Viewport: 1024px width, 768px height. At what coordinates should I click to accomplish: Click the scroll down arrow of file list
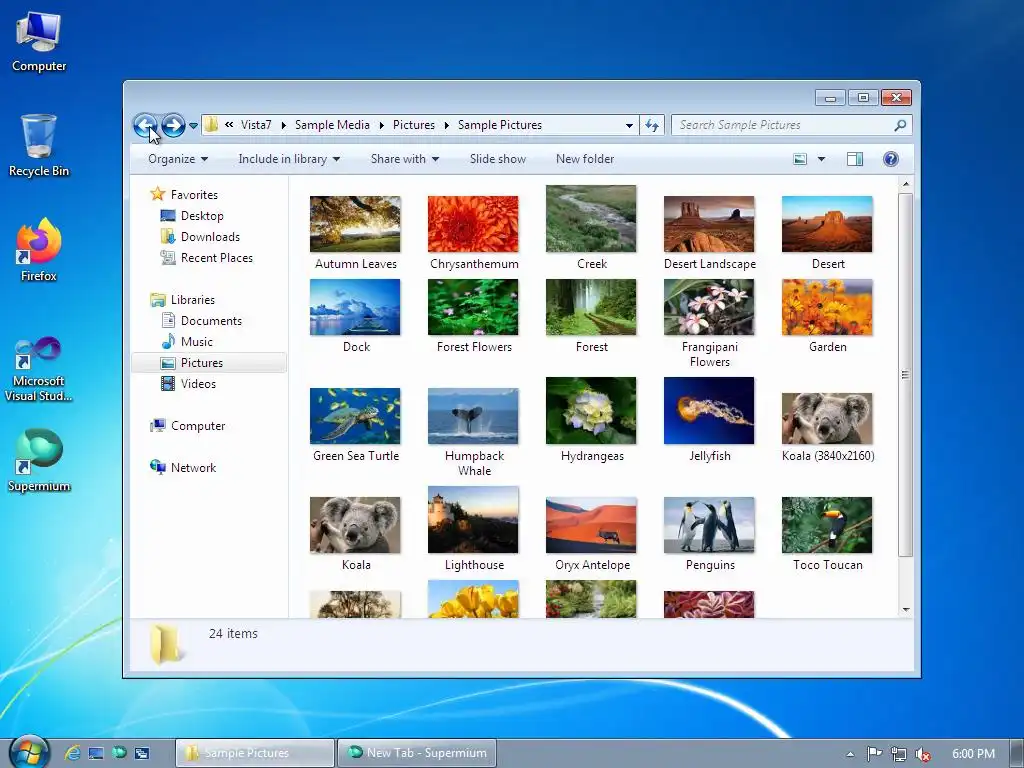[x=906, y=609]
